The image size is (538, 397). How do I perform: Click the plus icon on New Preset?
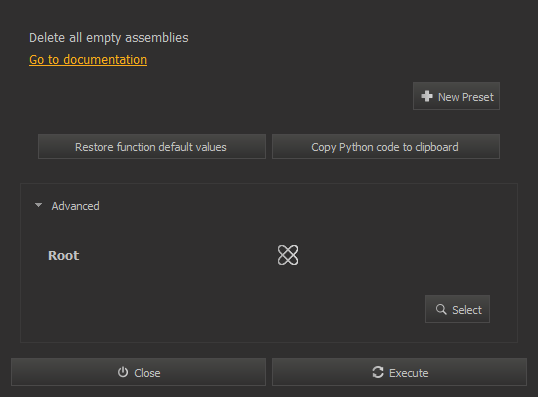[x=427, y=96]
